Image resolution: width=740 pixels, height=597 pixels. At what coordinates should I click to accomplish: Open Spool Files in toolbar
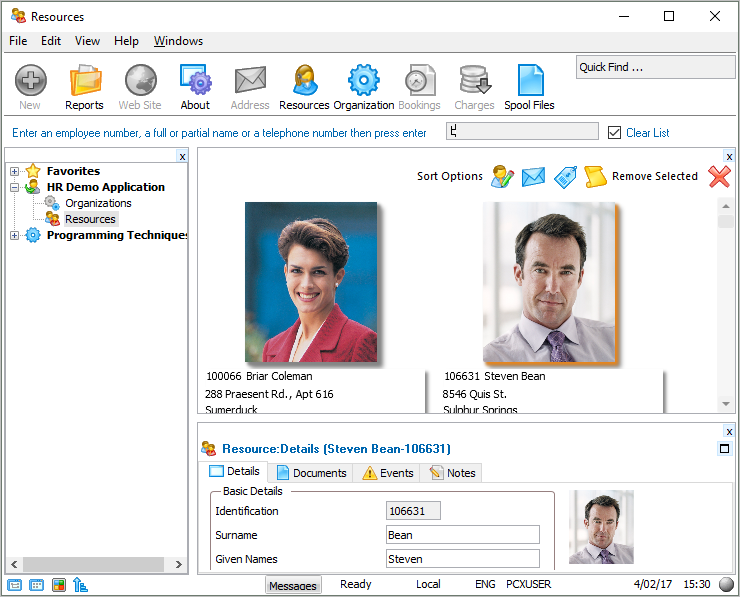(x=529, y=81)
